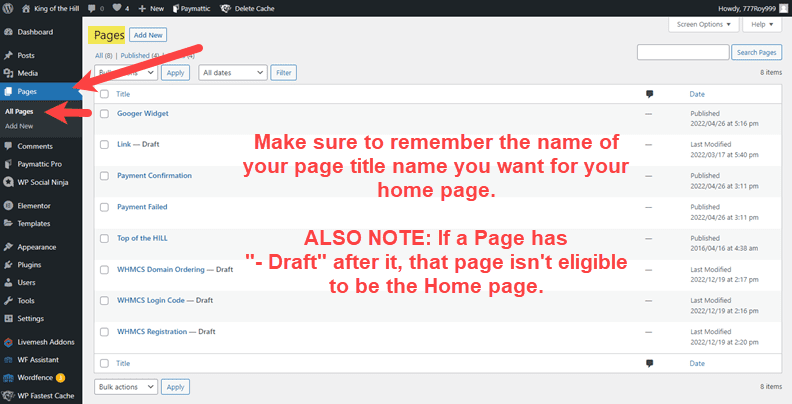Screen dimensions: 792x404
Task: Click the Filter button
Action: tap(283, 73)
